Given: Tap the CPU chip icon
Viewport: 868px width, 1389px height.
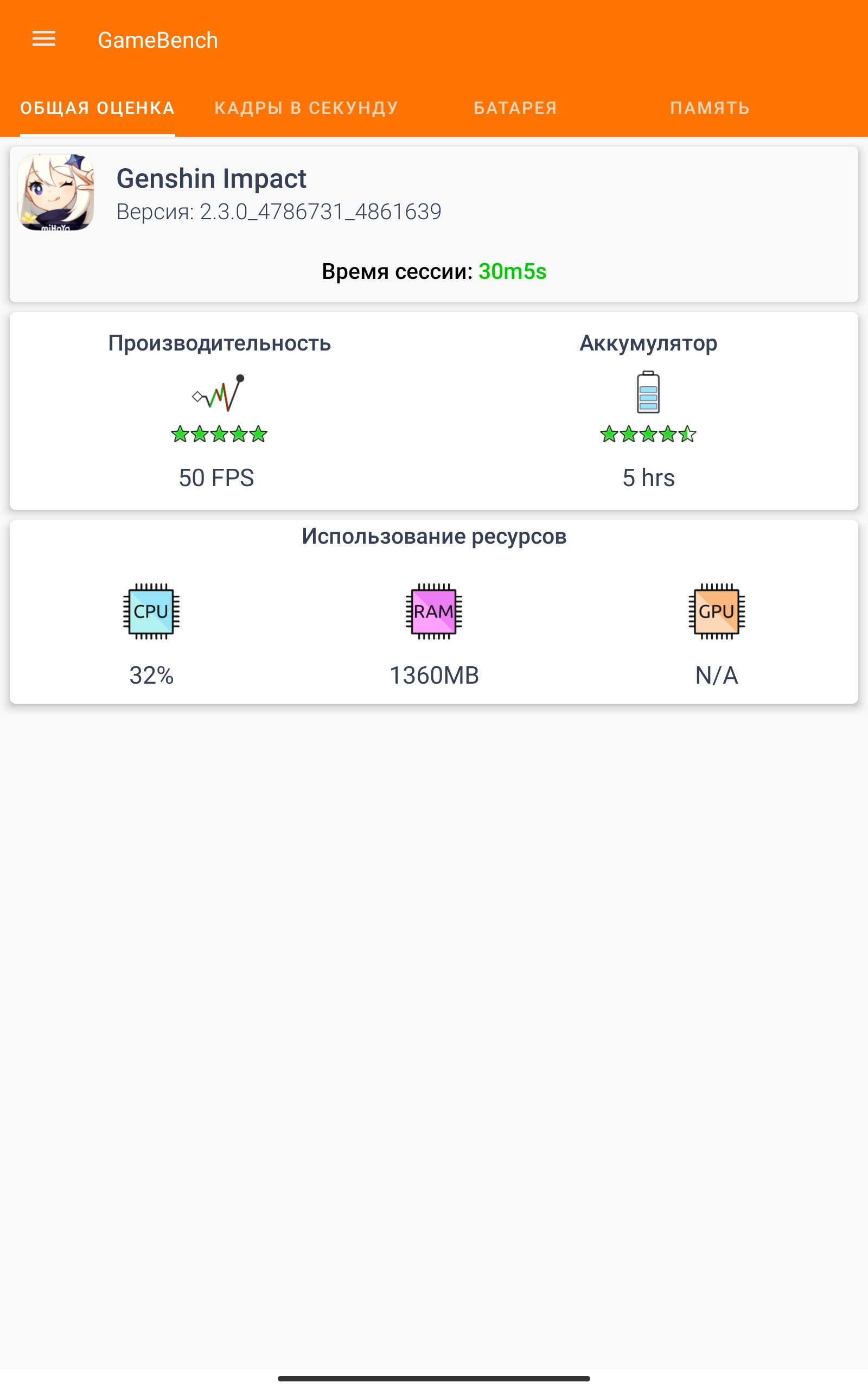Looking at the screenshot, I should 151,611.
